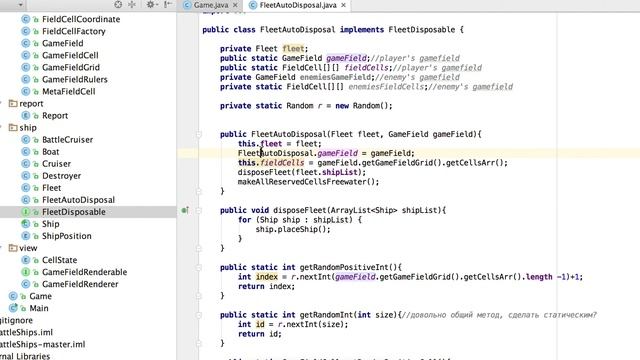This screenshot has height=360, width=640.
Task: Select Ship class in project tree
Action: click(51, 224)
